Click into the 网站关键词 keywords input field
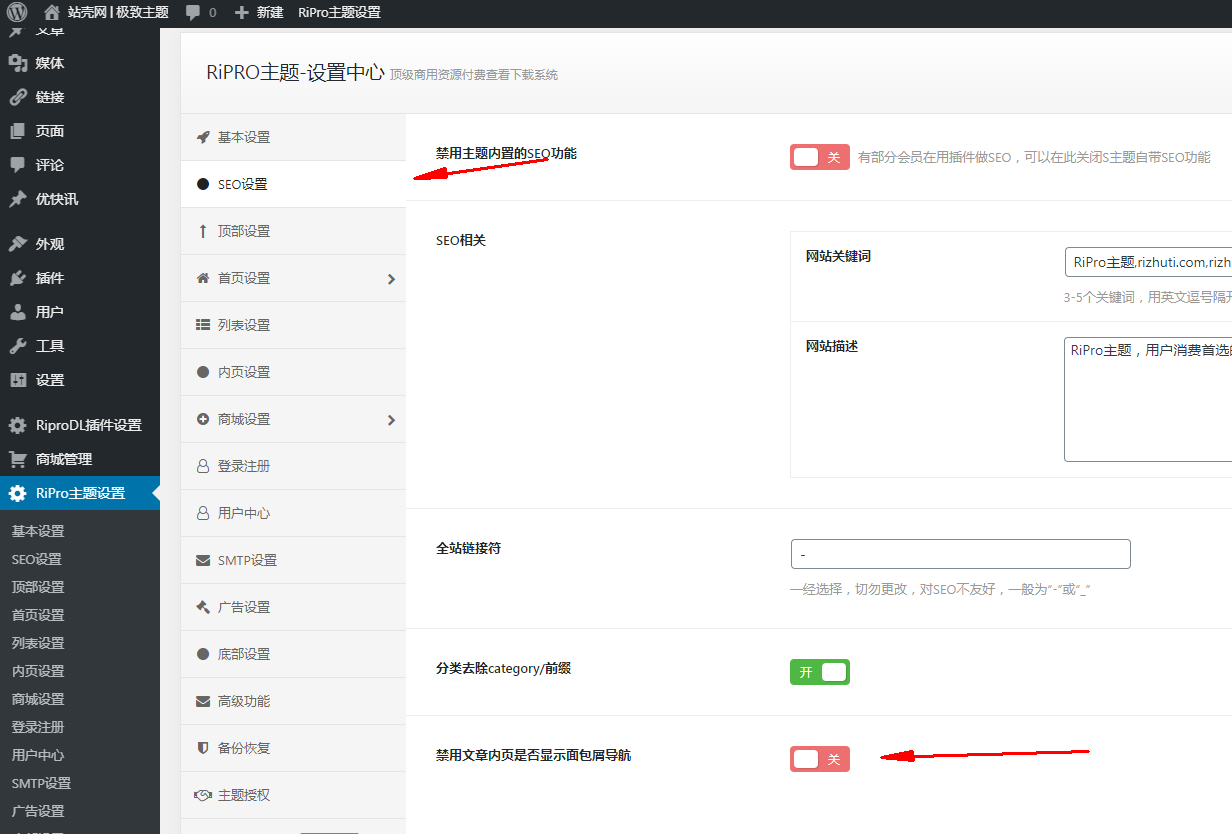This screenshot has width=1232, height=834. (1148, 262)
